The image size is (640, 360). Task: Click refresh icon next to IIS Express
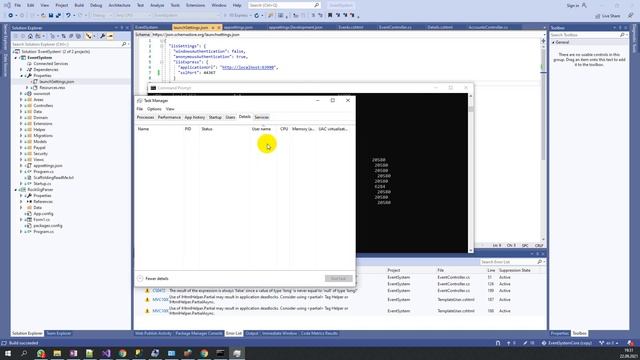tap(256, 16)
